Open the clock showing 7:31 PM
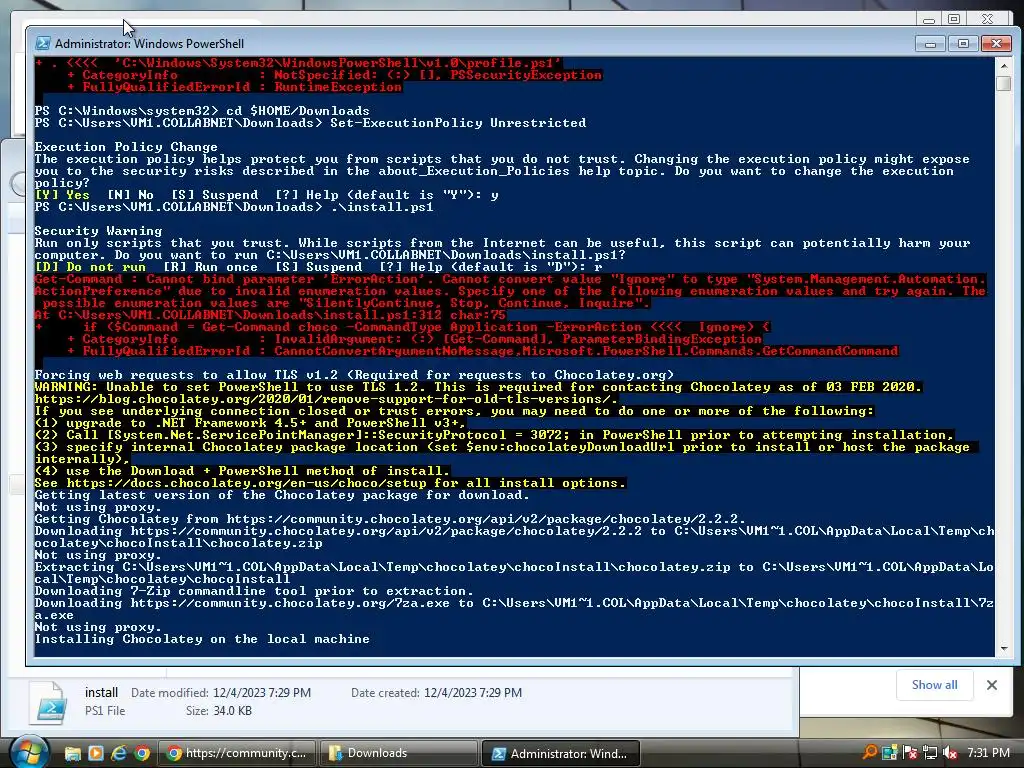Screen dimensions: 1024x768 [x=989, y=753]
